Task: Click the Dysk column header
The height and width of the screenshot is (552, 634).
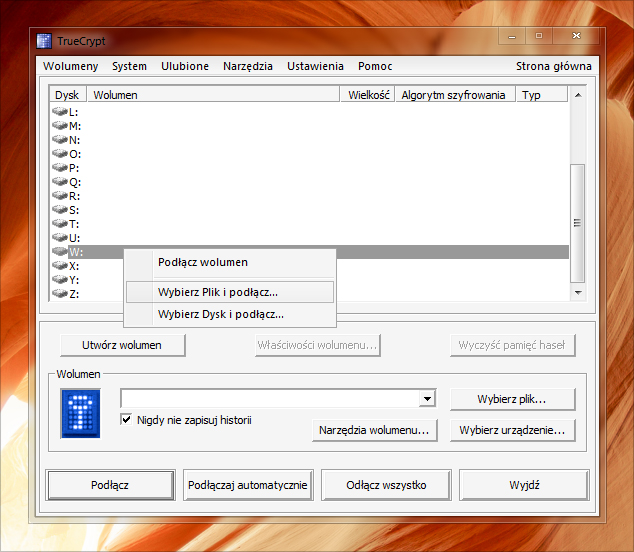Action: point(68,95)
